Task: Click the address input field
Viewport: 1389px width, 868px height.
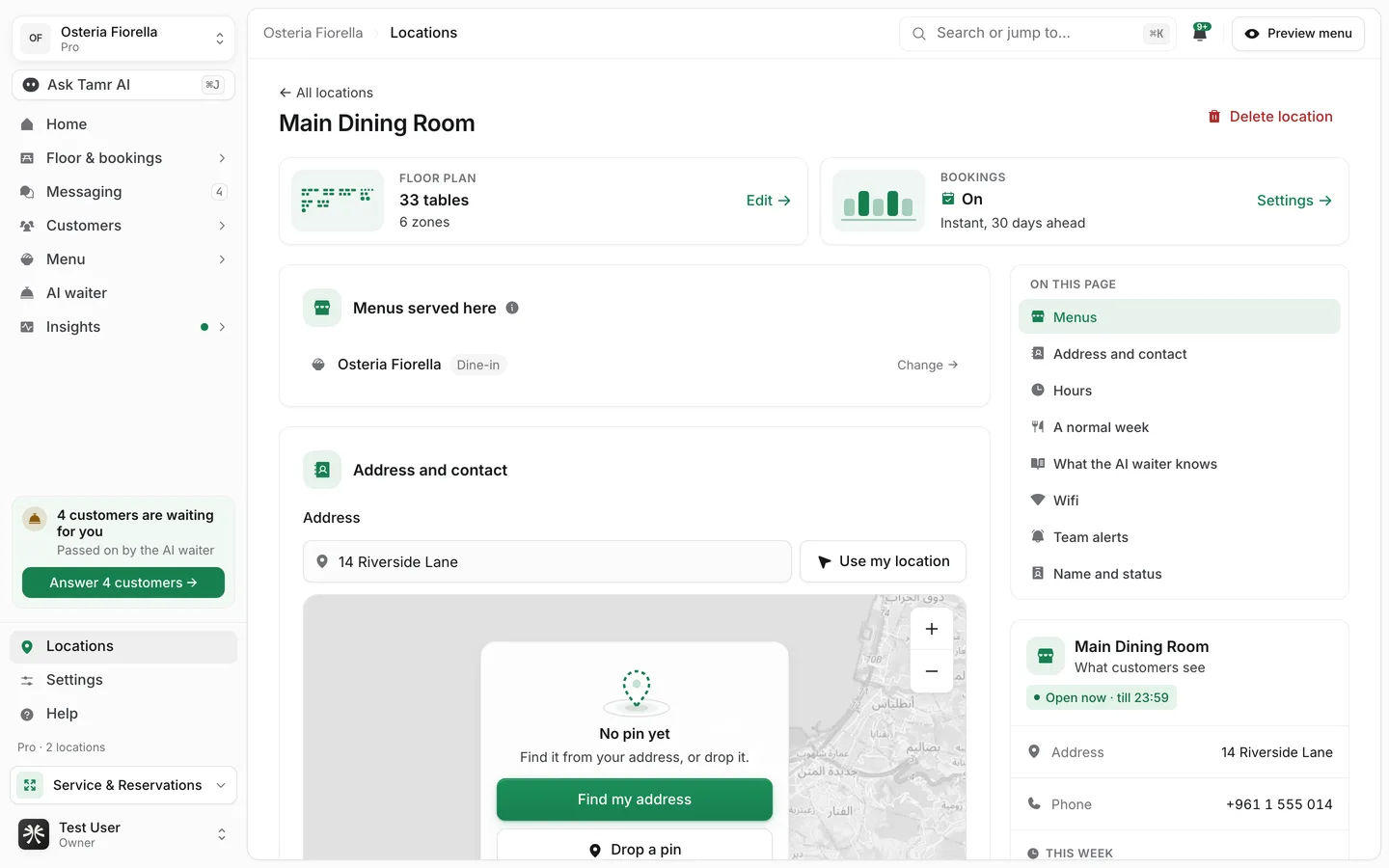Action: pyautogui.click(x=547, y=561)
